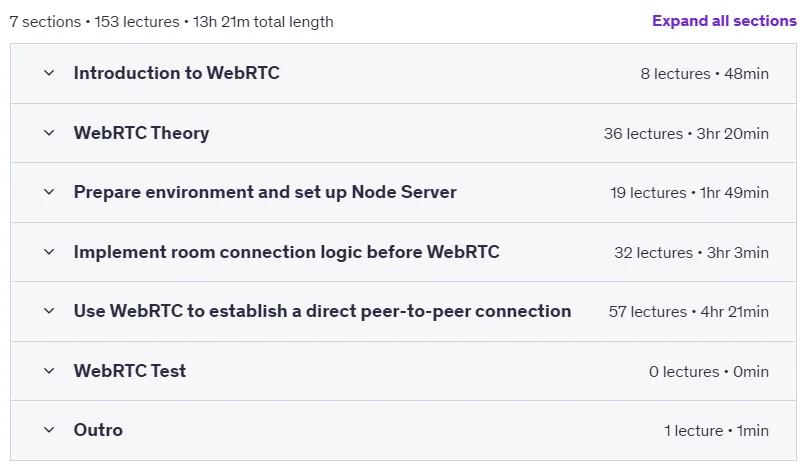
Task: Expand the Introduction to WebRTC chevron
Action: pyautogui.click(x=49, y=73)
